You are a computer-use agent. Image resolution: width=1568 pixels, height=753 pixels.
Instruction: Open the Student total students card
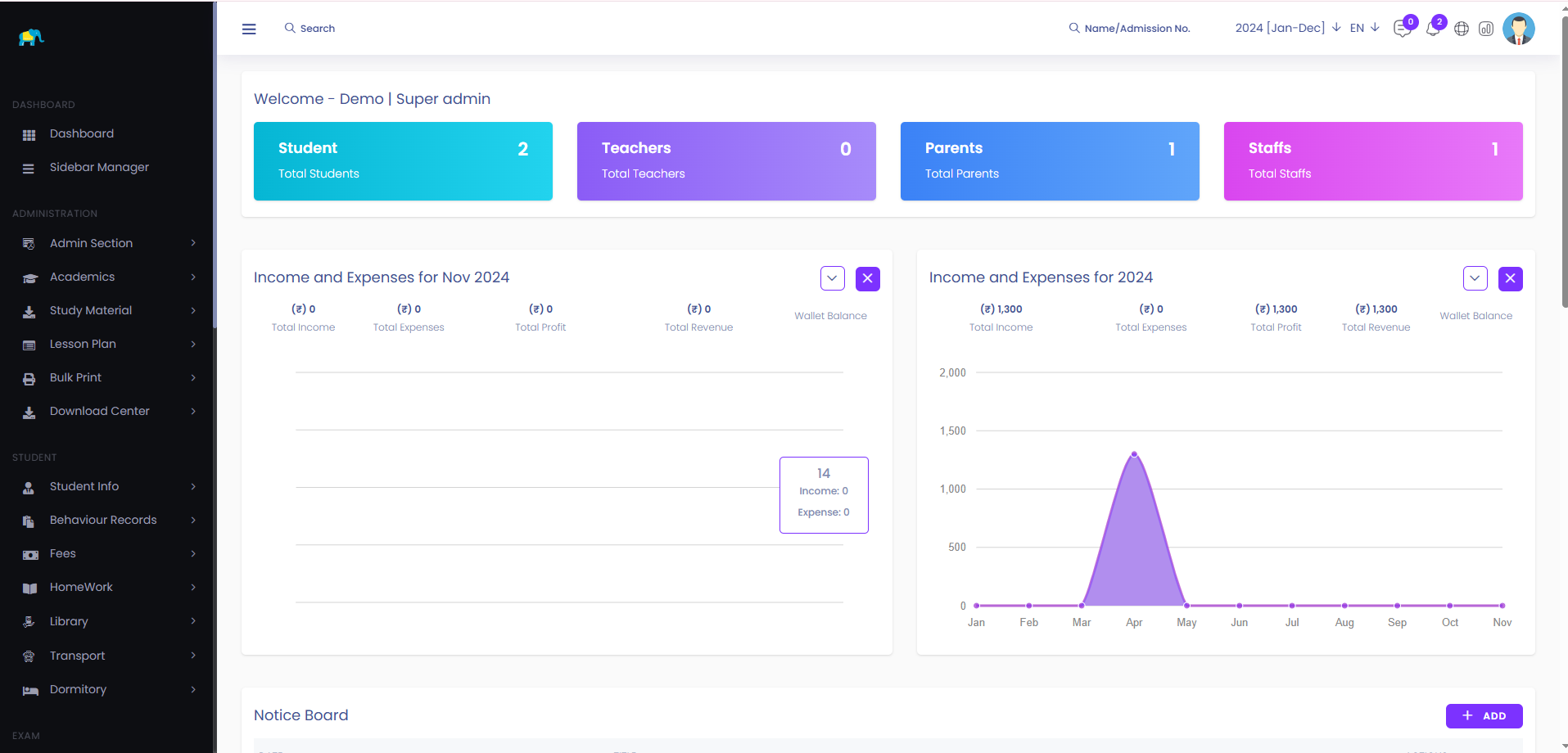pyautogui.click(x=403, y=161)
